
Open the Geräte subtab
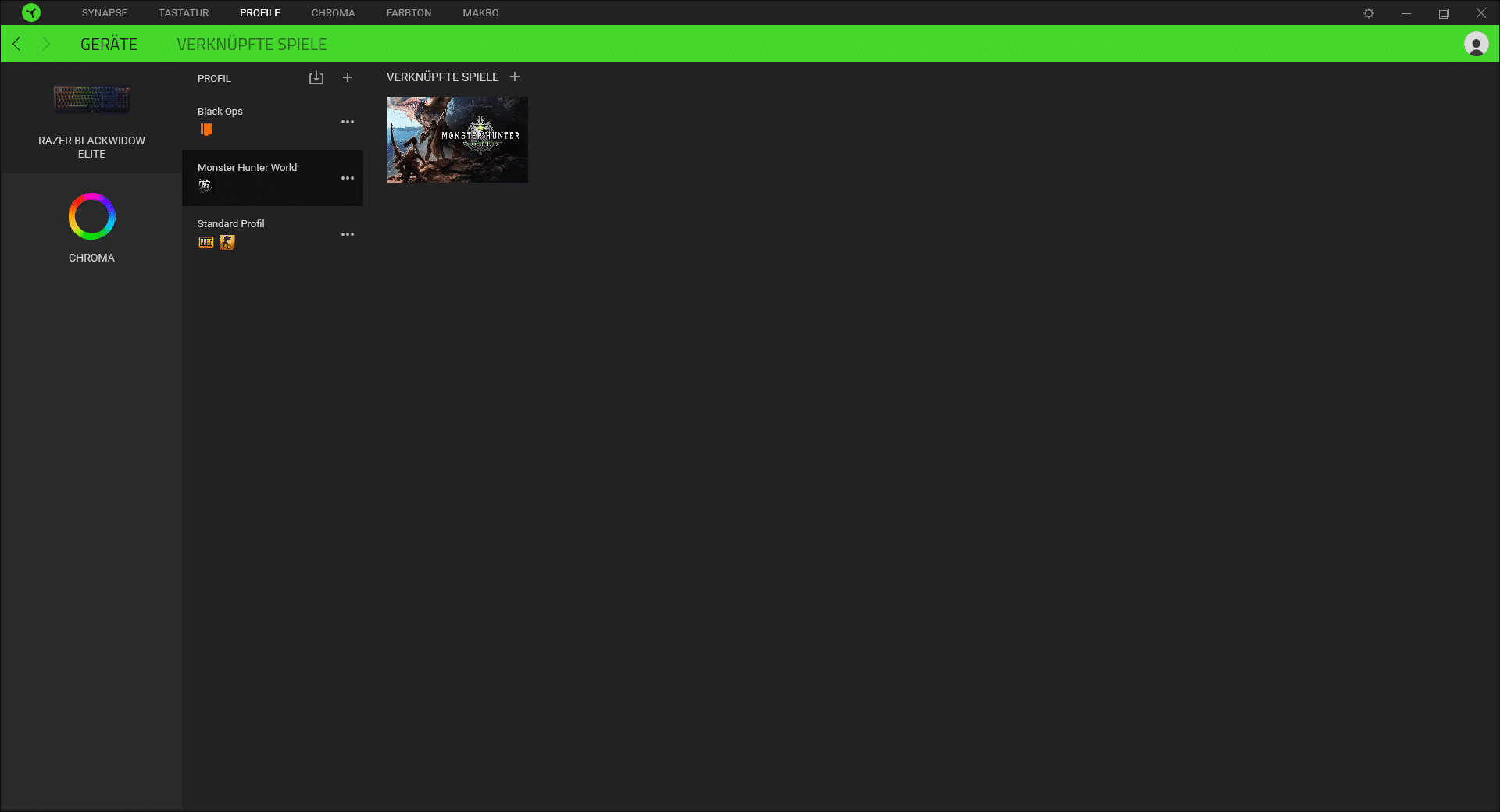[x=109, y=45]
